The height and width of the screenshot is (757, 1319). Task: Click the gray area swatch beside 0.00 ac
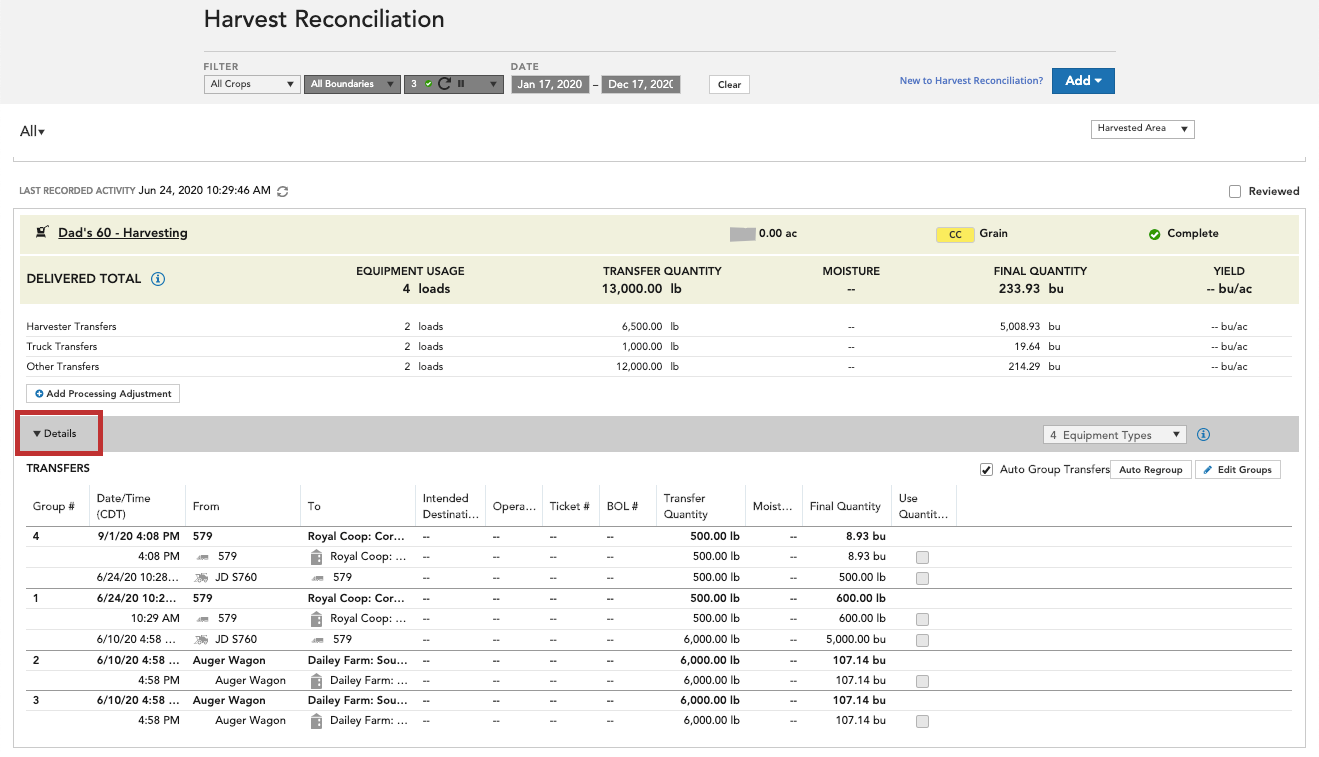[x=742, y=234]
